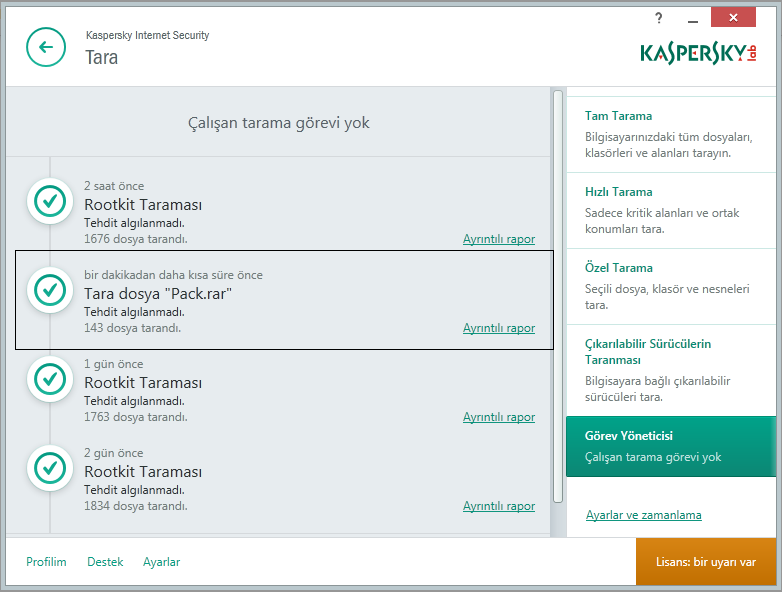This screenshot has width=782, height=592.
Task: Open help with the question mark icon
Action: point(659,18)
